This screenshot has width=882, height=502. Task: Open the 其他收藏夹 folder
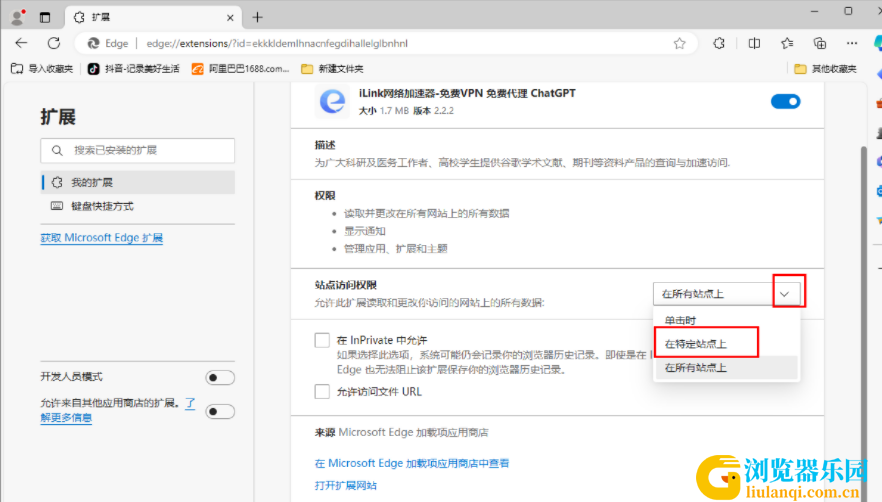tap(826, 69)
